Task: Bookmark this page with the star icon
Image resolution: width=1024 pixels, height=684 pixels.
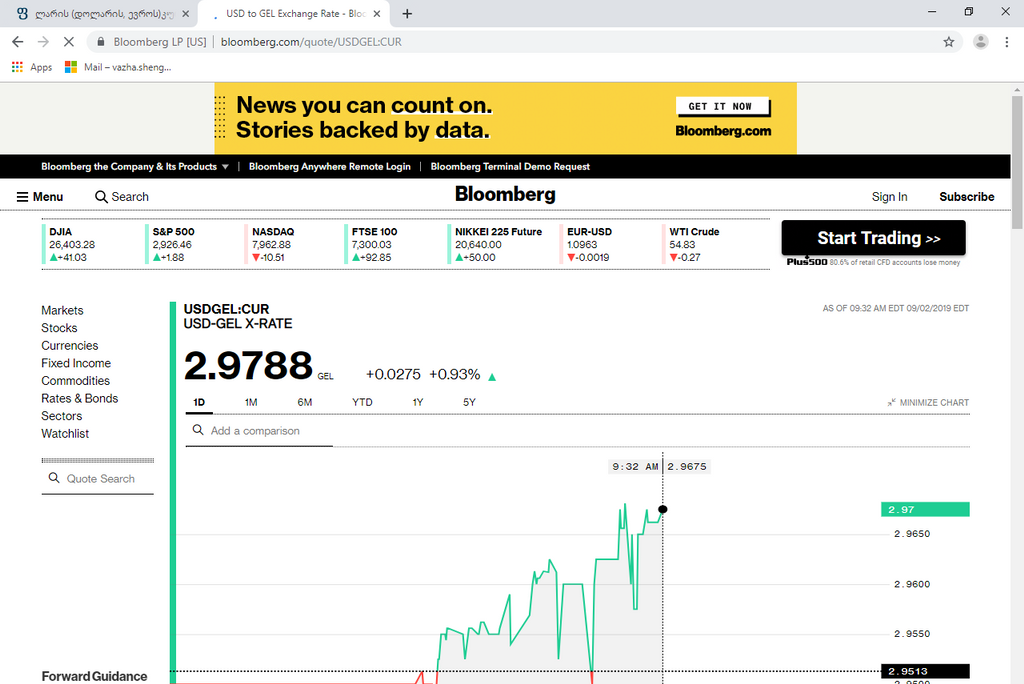Action: click(949, 42)
